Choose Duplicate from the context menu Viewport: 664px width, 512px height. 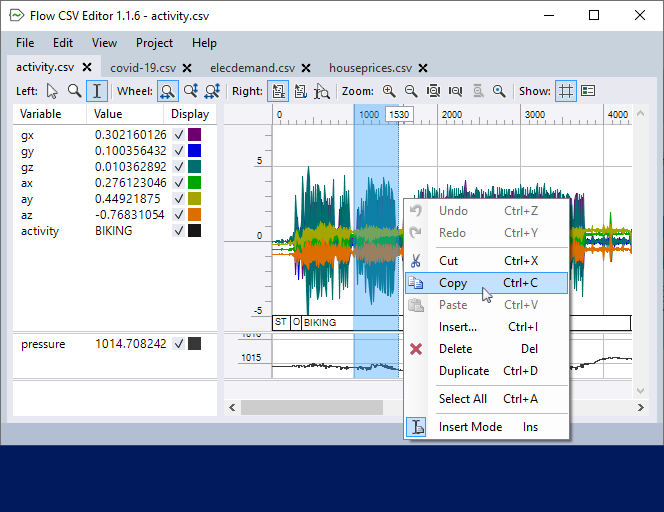(486, 371)
